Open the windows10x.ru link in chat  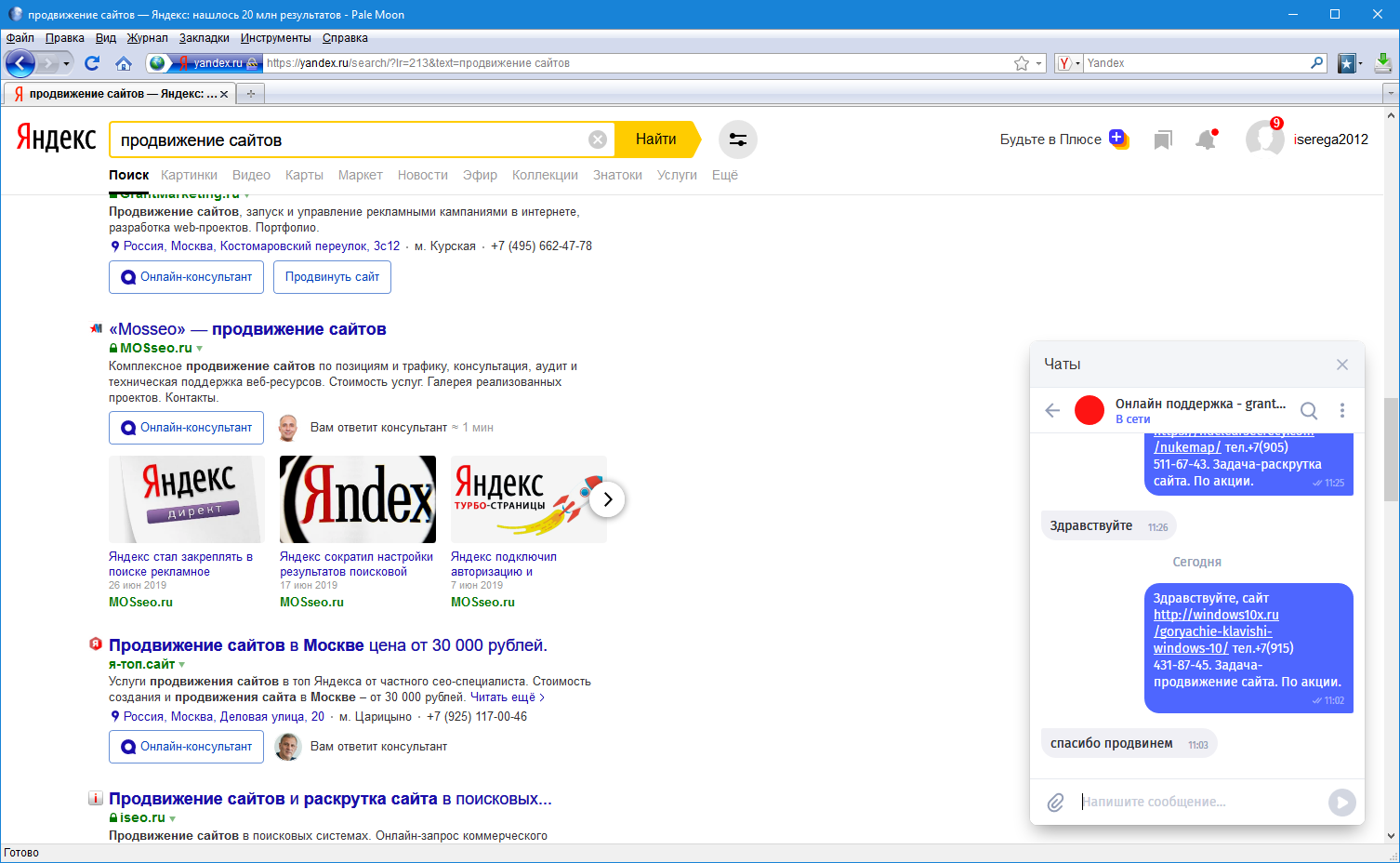pos(1216,631)
